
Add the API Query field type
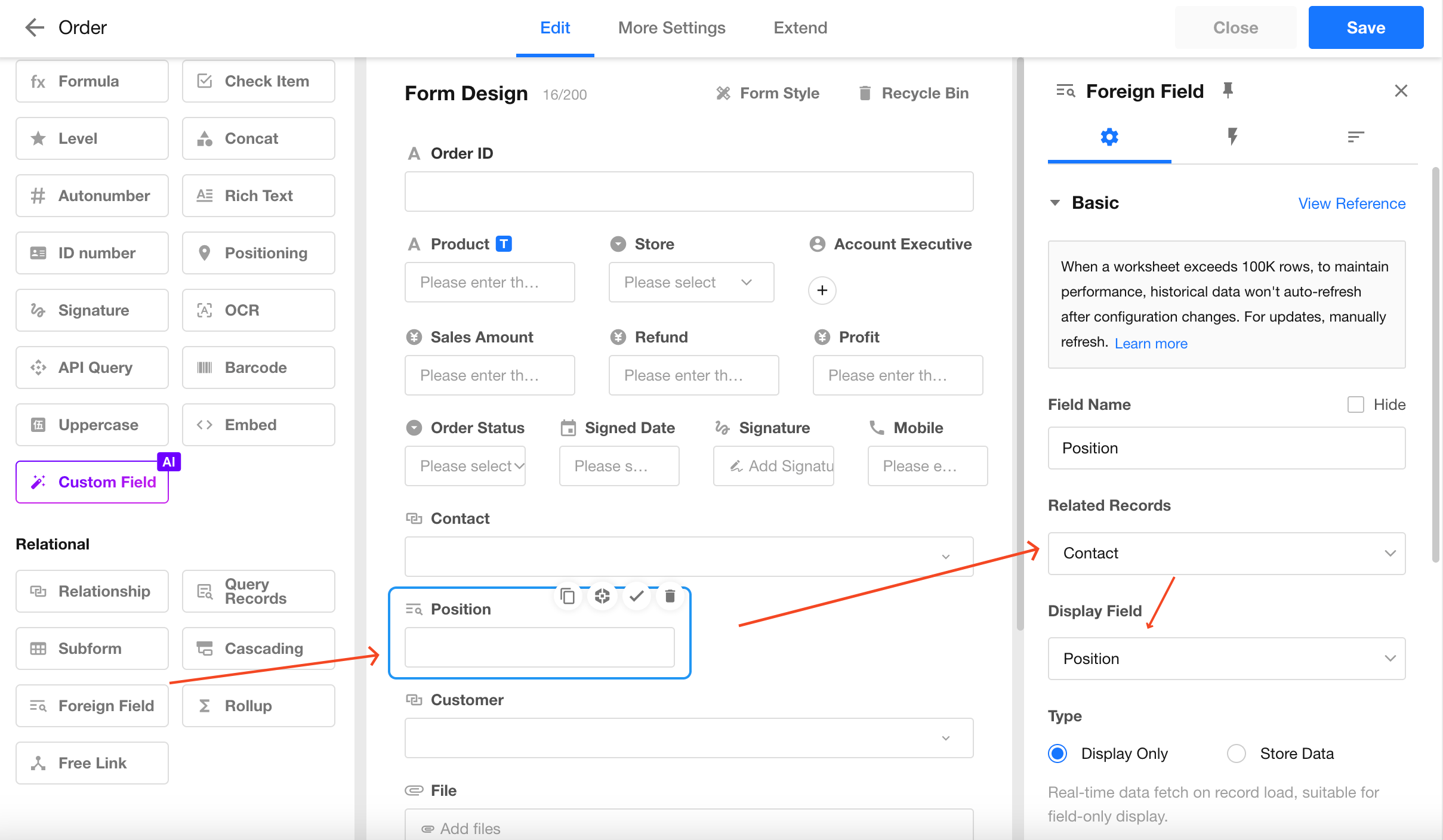tap(92, 367)
